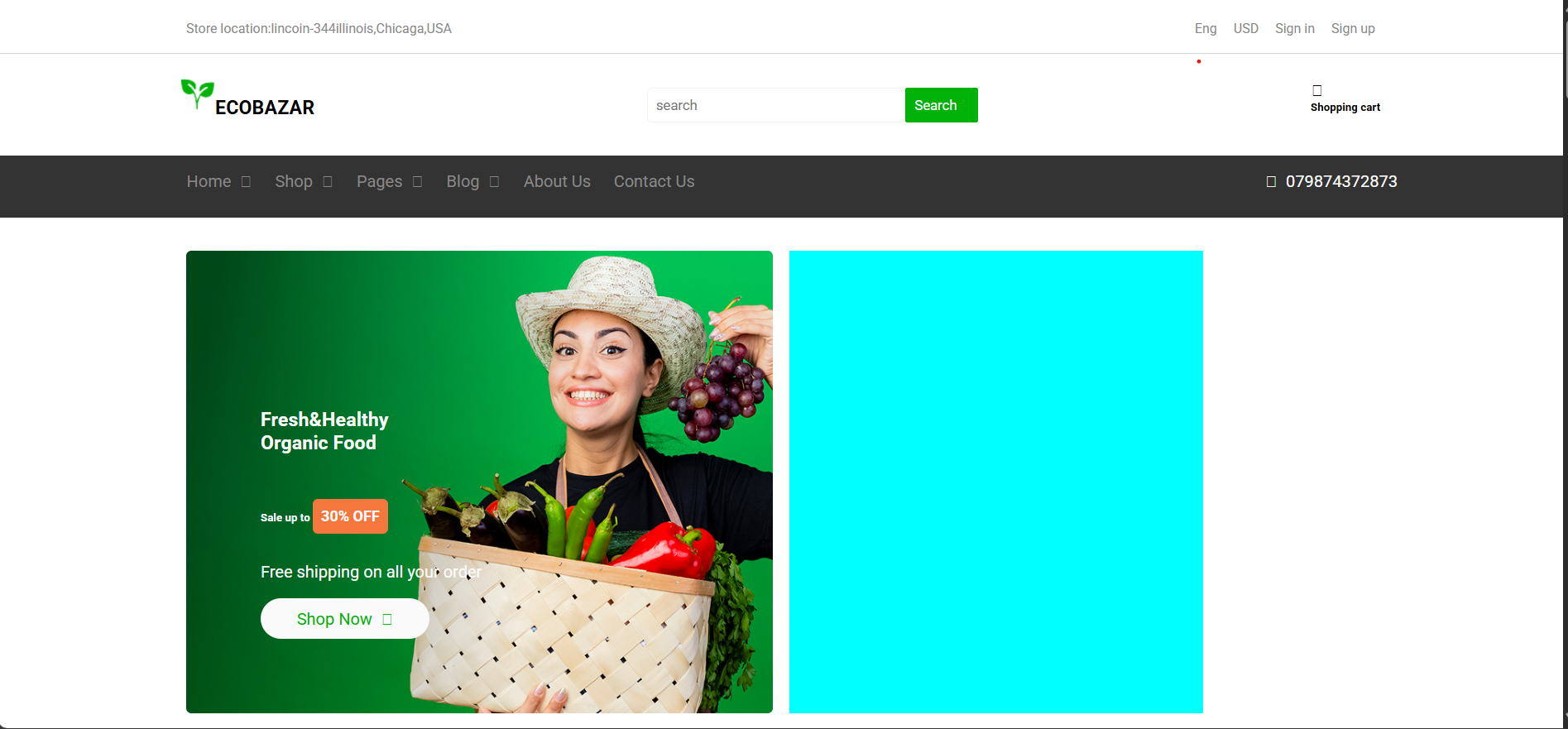This screenshot has height=729, width=1568.
Task: Open the About Us page
Action: click(557, 181)
